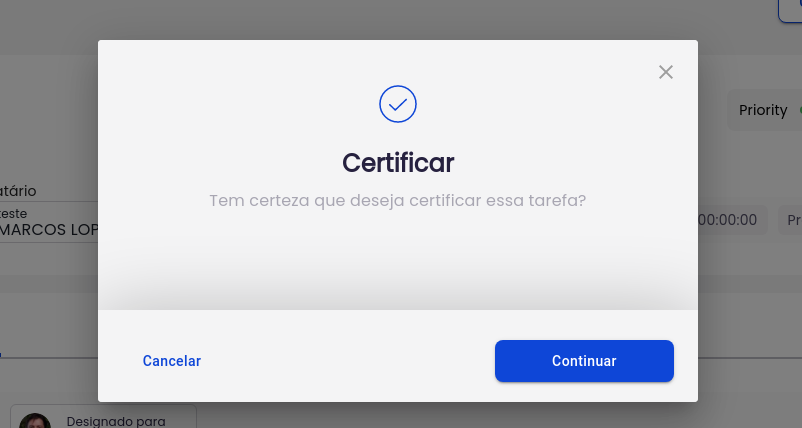Click the outlined button at the top-right corner
Image resolution: width=802 pixels, height=428 pixels.
click(x=790, y=10)
